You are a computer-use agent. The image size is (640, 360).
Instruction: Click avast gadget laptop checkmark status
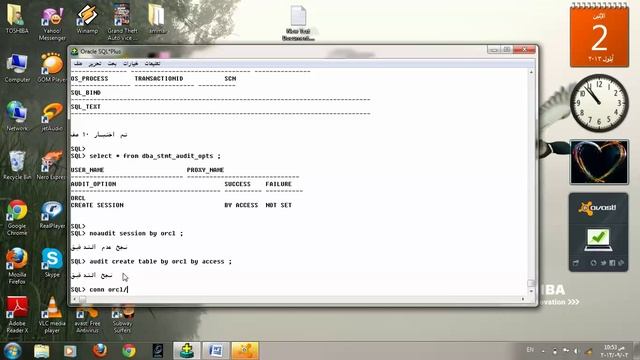click(x=598, y=240)
